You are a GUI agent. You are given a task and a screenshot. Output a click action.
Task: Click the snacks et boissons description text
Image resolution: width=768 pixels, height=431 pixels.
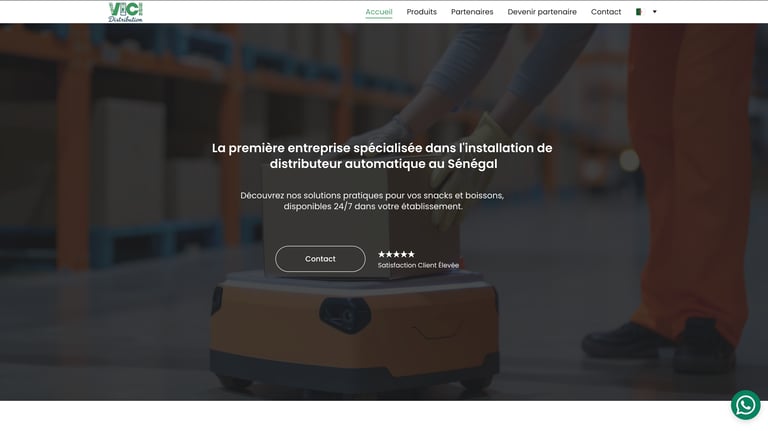click(372, 201)
